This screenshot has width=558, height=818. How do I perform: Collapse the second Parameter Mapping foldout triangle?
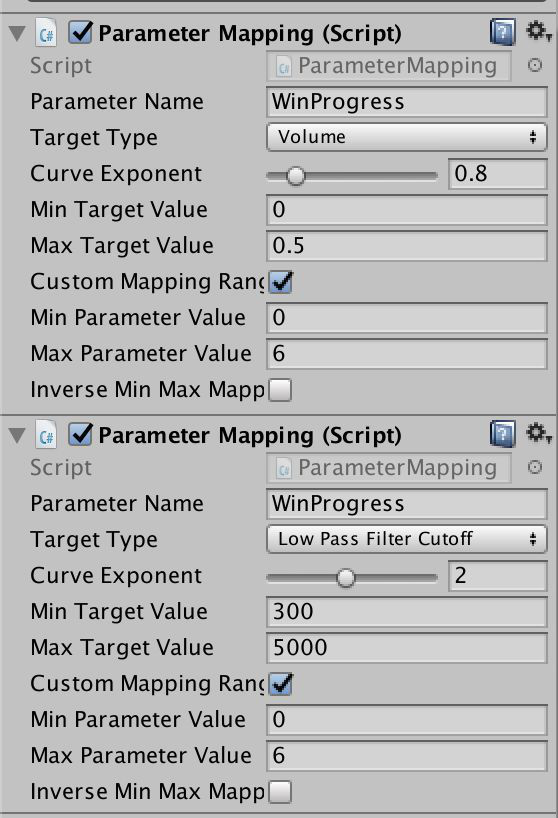17,436
